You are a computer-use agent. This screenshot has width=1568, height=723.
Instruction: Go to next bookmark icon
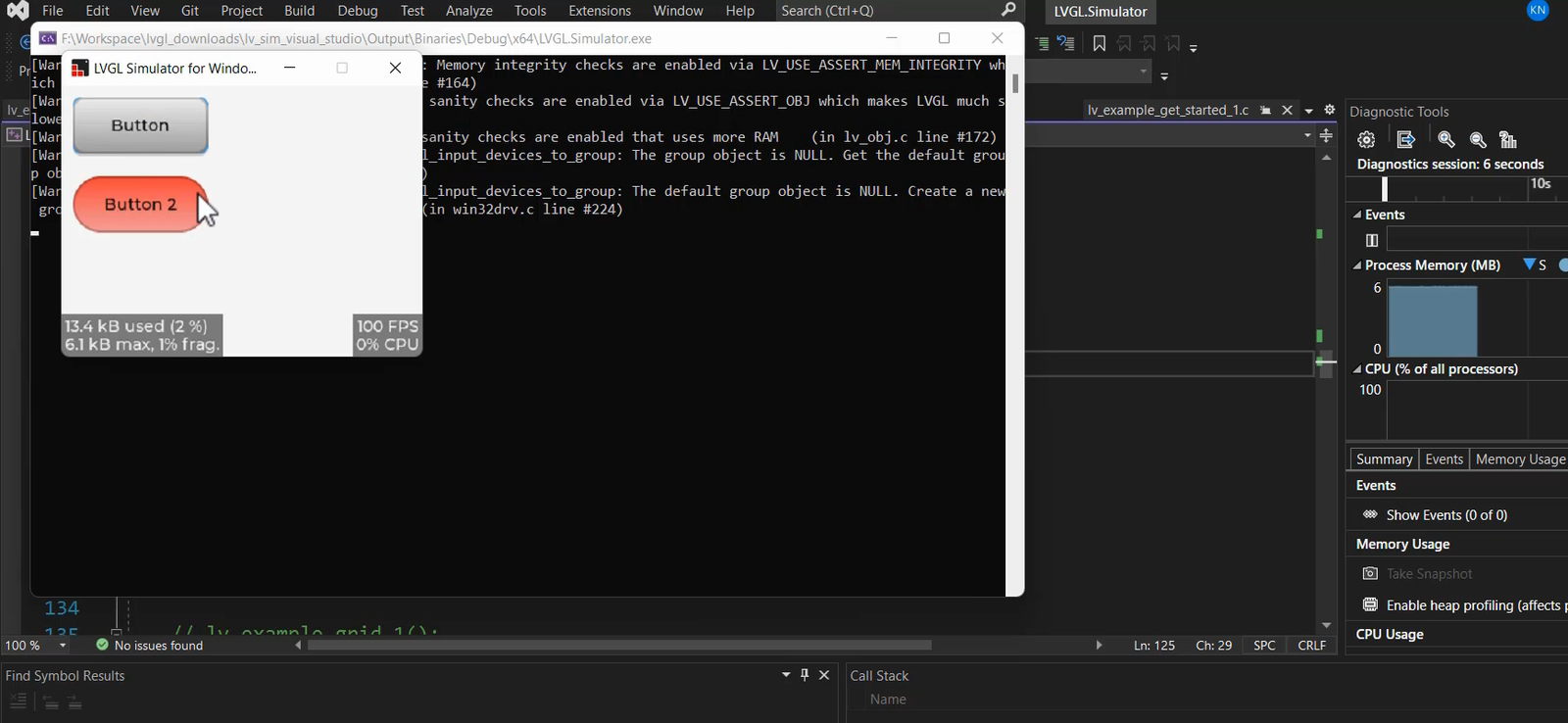click(1149, 44)
